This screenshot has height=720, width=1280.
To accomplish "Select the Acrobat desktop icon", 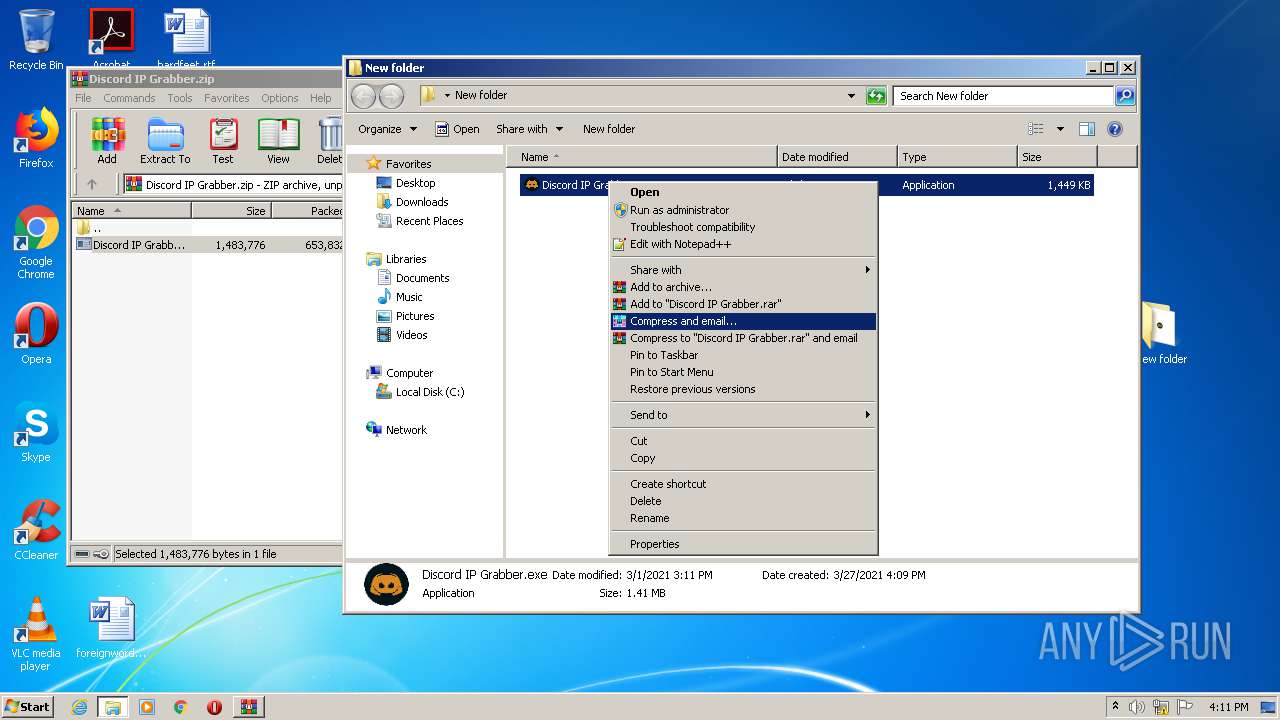I will tap(111, 38).
